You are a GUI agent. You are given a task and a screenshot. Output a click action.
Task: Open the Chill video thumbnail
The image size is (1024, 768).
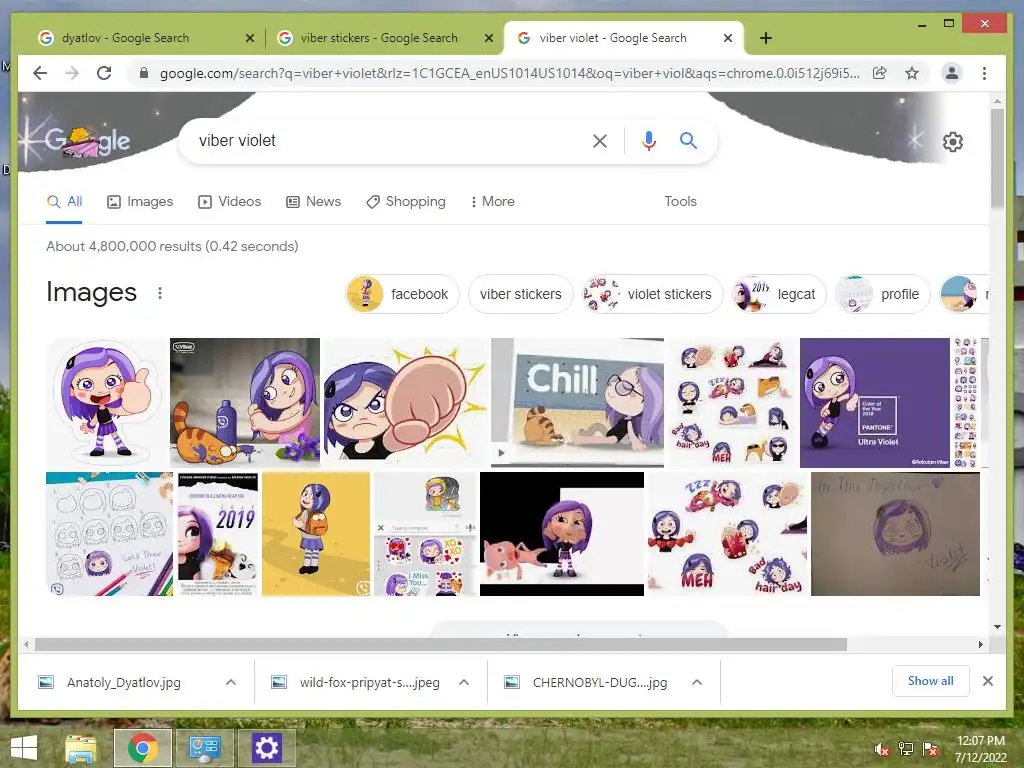coord(577,402)
